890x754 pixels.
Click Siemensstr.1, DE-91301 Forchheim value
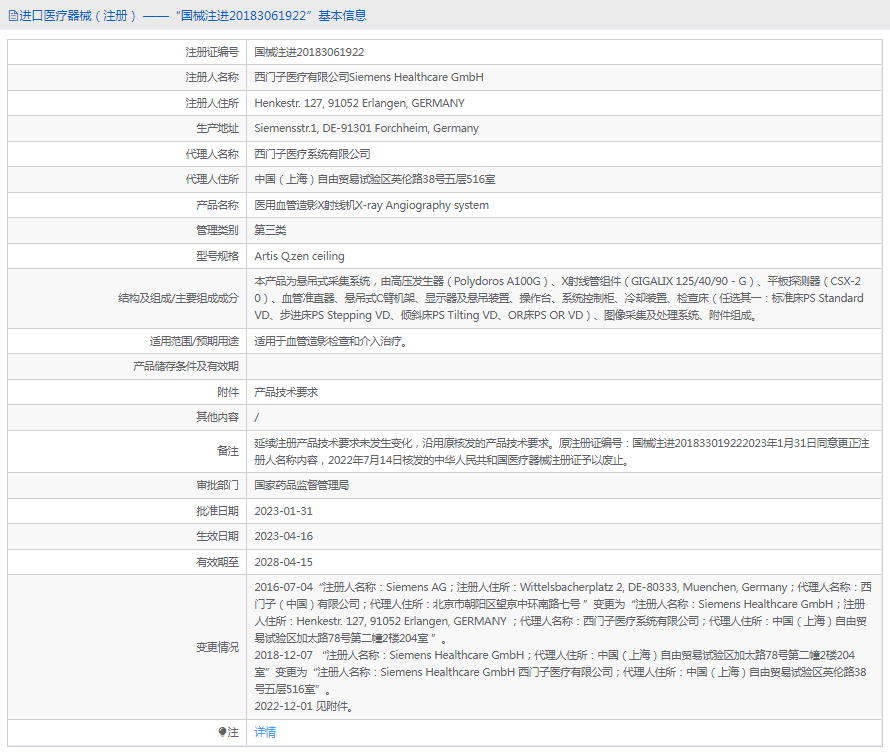coord(367,128)
